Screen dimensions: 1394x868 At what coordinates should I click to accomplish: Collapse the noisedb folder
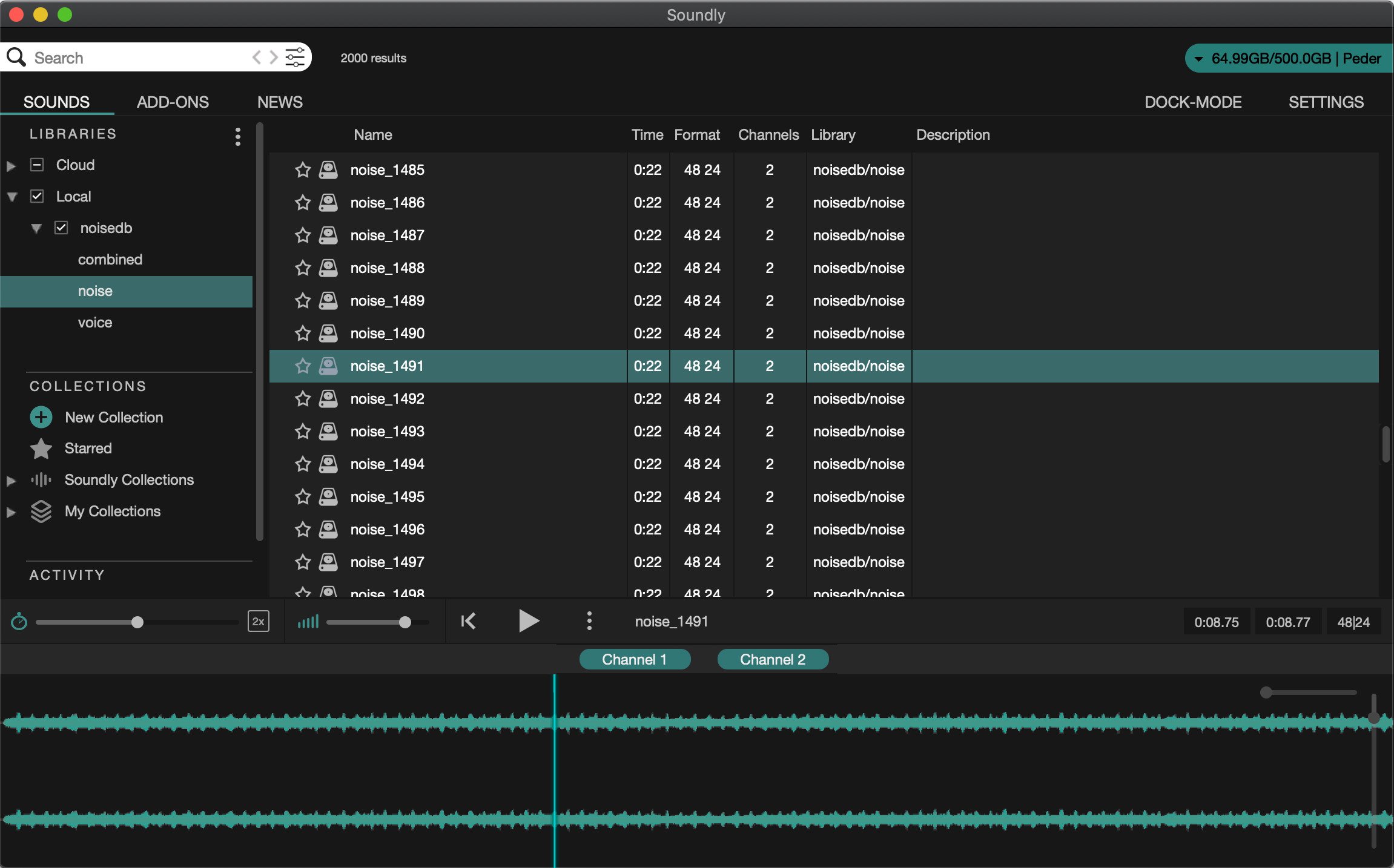pyautogui.click(x=36, y=228)
